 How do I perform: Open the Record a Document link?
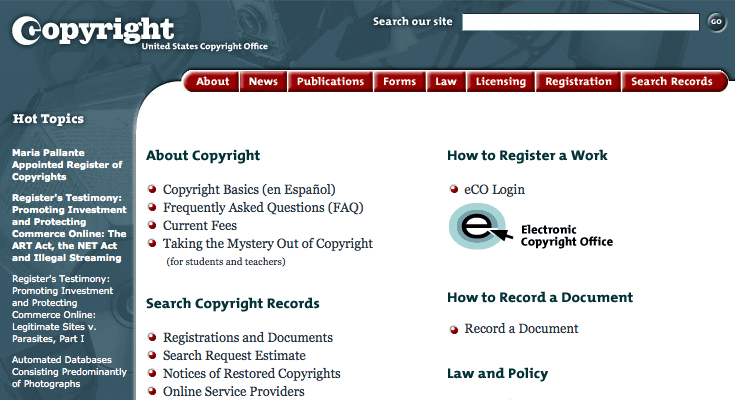(x=521, y=329)
